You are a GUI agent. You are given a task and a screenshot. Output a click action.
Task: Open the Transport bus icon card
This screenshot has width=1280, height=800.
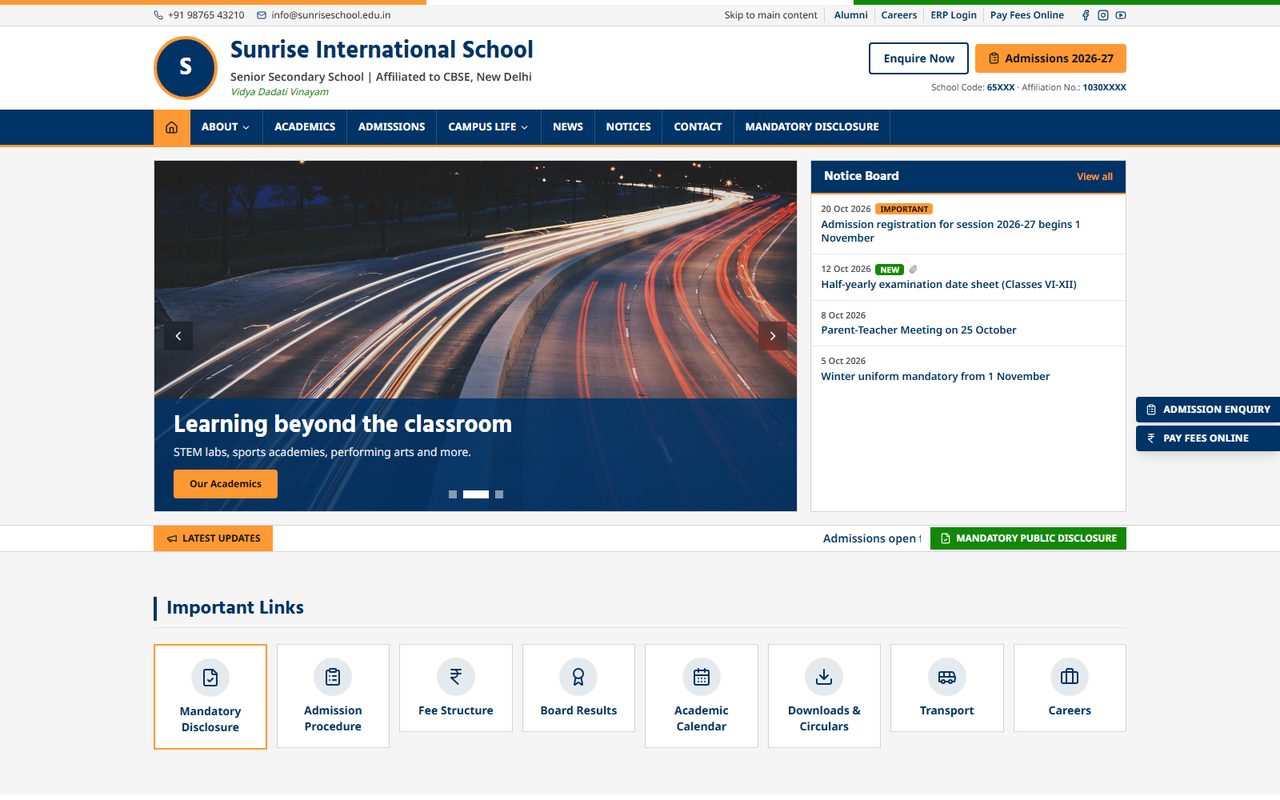click(x=947, y=688)
